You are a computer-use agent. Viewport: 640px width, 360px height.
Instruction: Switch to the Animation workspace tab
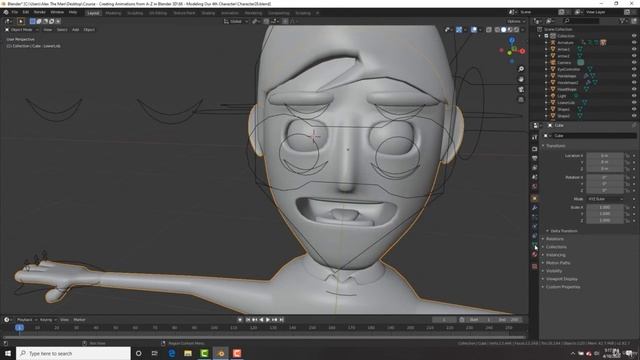pos(230,13)
